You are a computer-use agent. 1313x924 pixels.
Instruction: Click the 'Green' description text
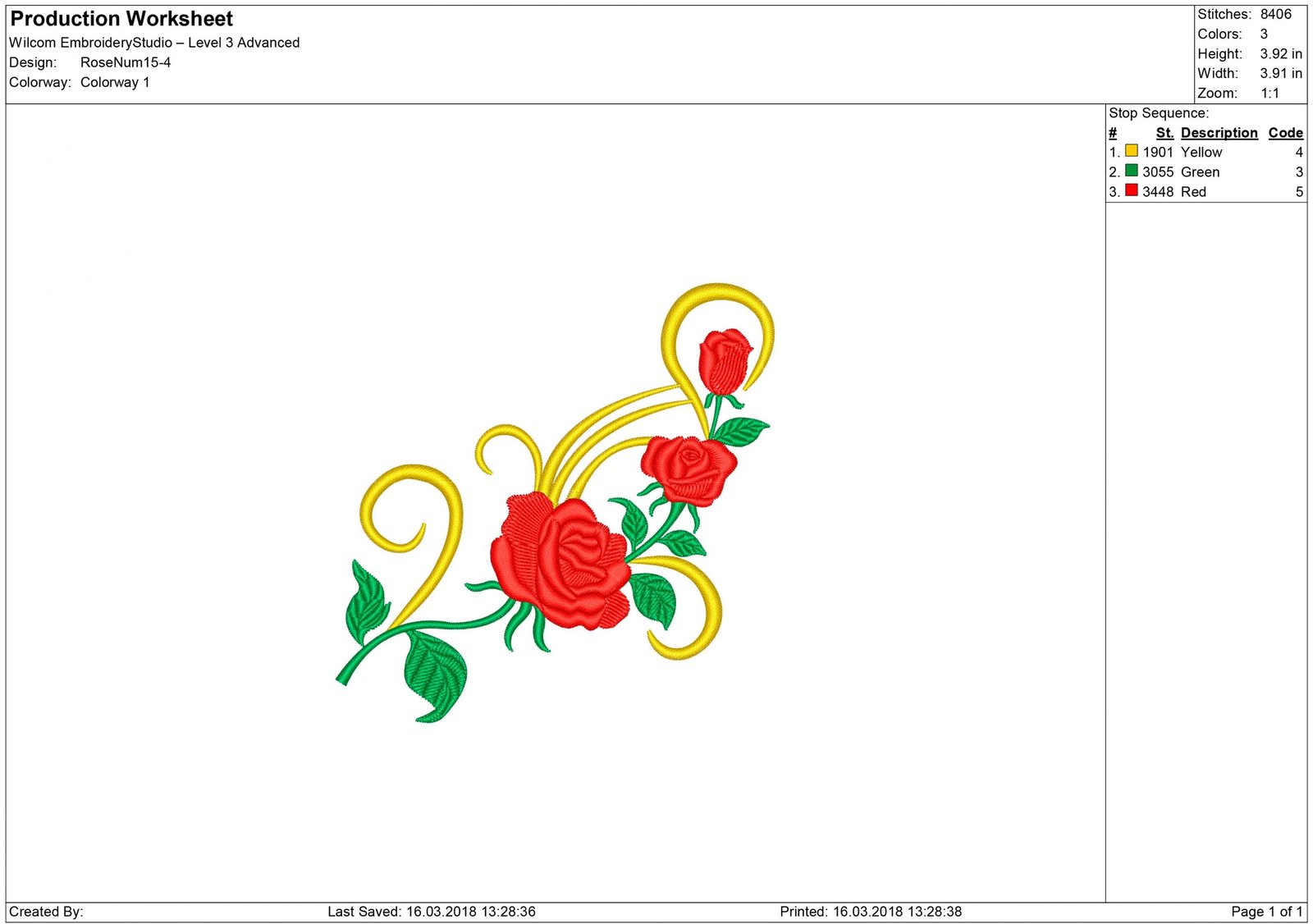[1201, 172]
